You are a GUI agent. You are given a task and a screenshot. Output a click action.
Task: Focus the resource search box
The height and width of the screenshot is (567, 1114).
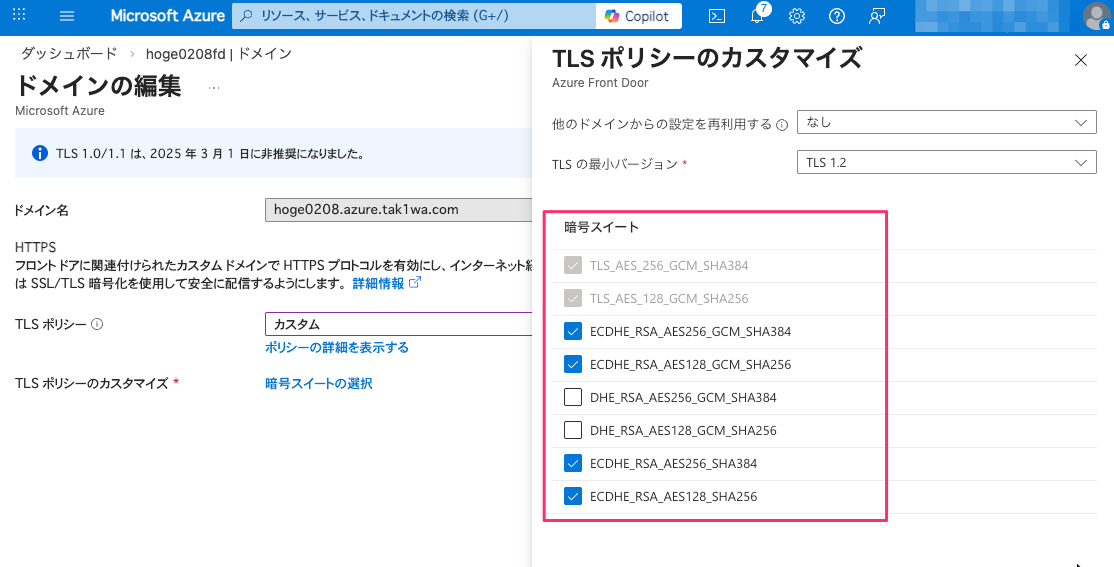pos(416,16)
